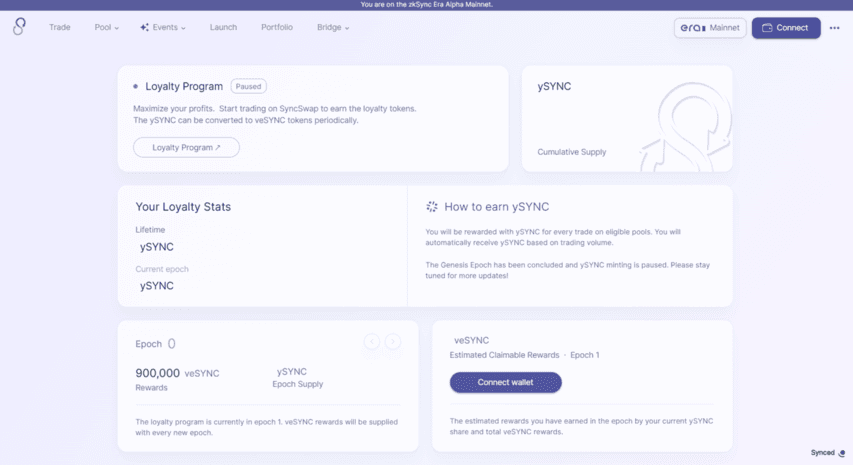Click the Your Loyalty Stats heading
Viewport: 853px width, 465px height.
(183, 207)
